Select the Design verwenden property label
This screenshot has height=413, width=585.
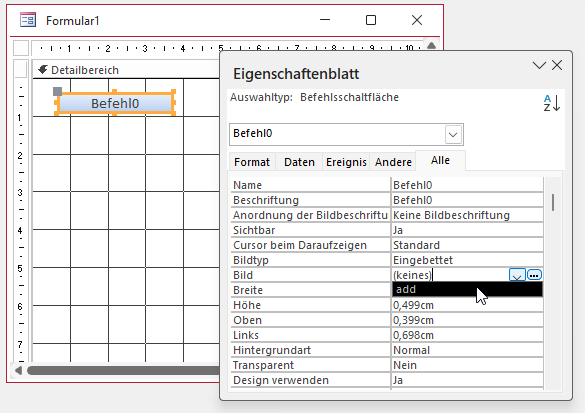(x=310, y=380)
